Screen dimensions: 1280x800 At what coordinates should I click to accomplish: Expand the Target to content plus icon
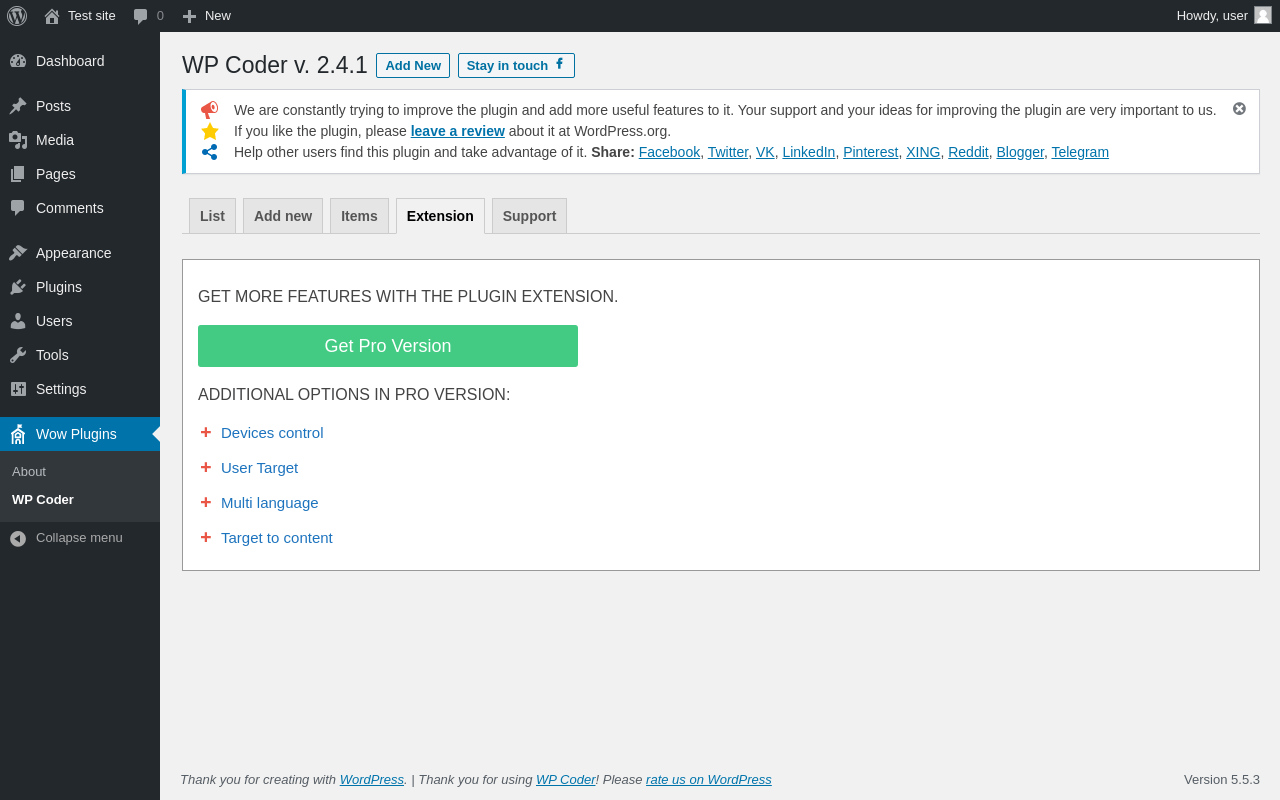click(x=206, y=537)
